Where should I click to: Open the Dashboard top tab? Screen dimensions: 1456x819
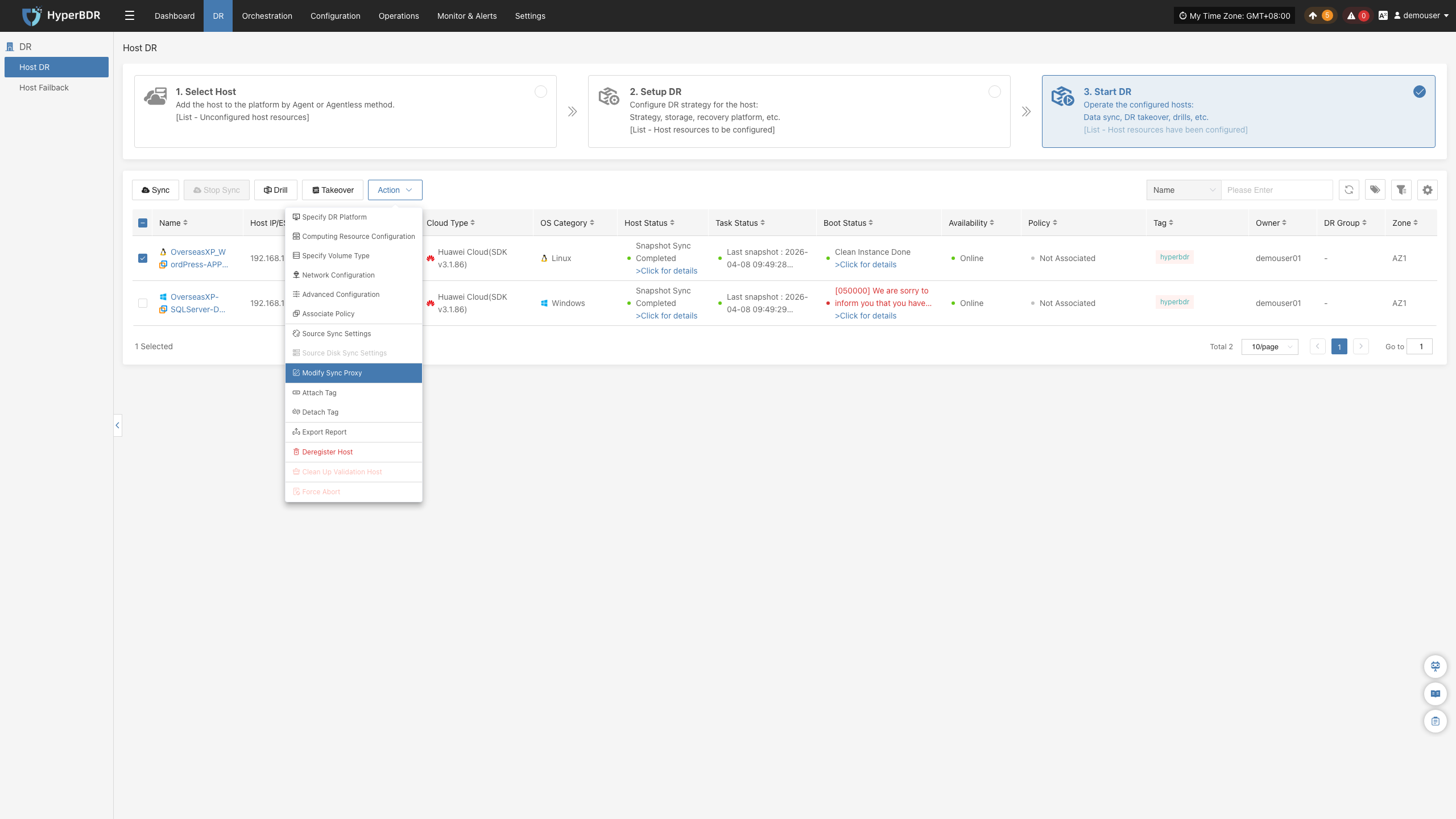coord(175,16)
